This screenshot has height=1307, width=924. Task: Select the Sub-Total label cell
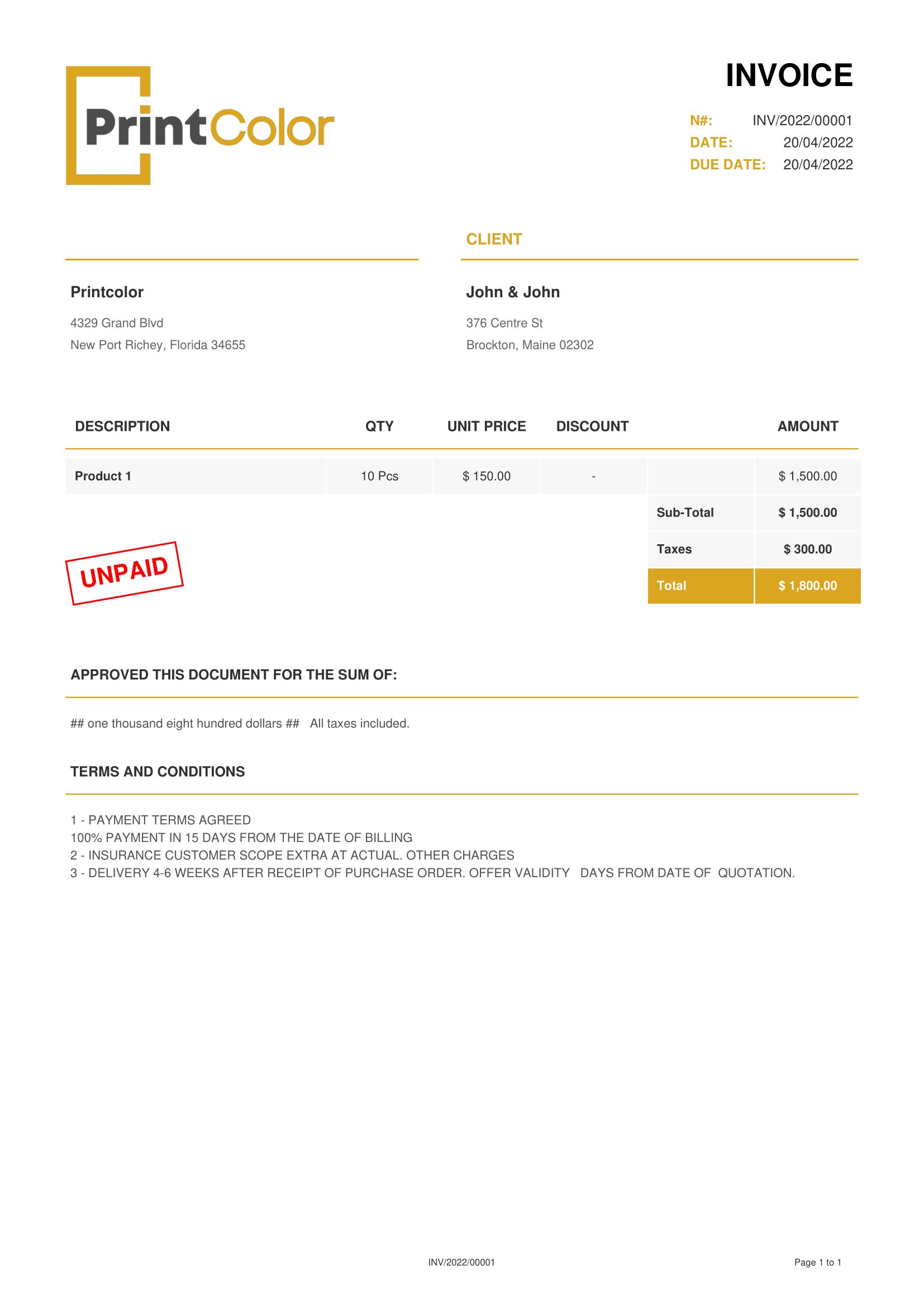pyautogui.click(x=701, y=513)
